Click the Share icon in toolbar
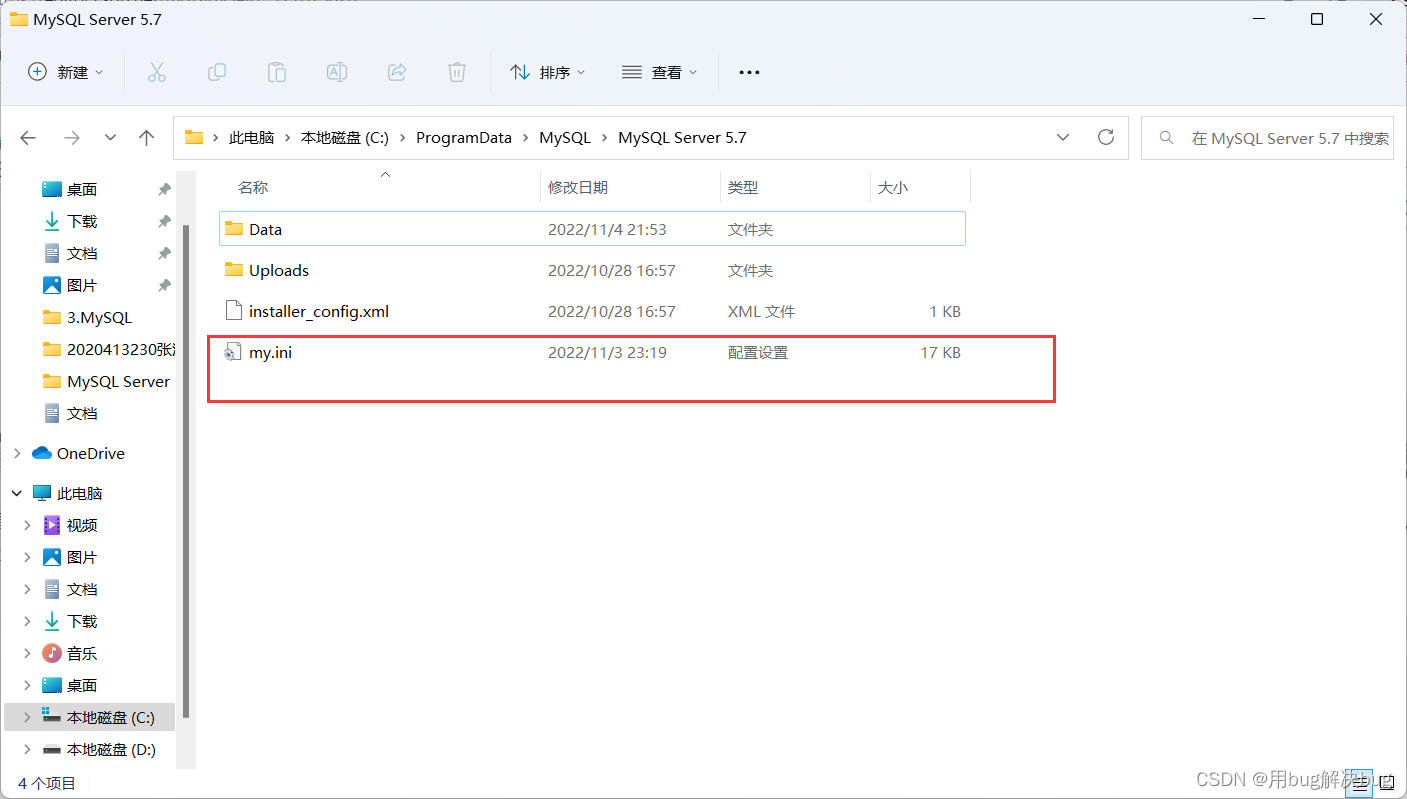 [397, 72]
